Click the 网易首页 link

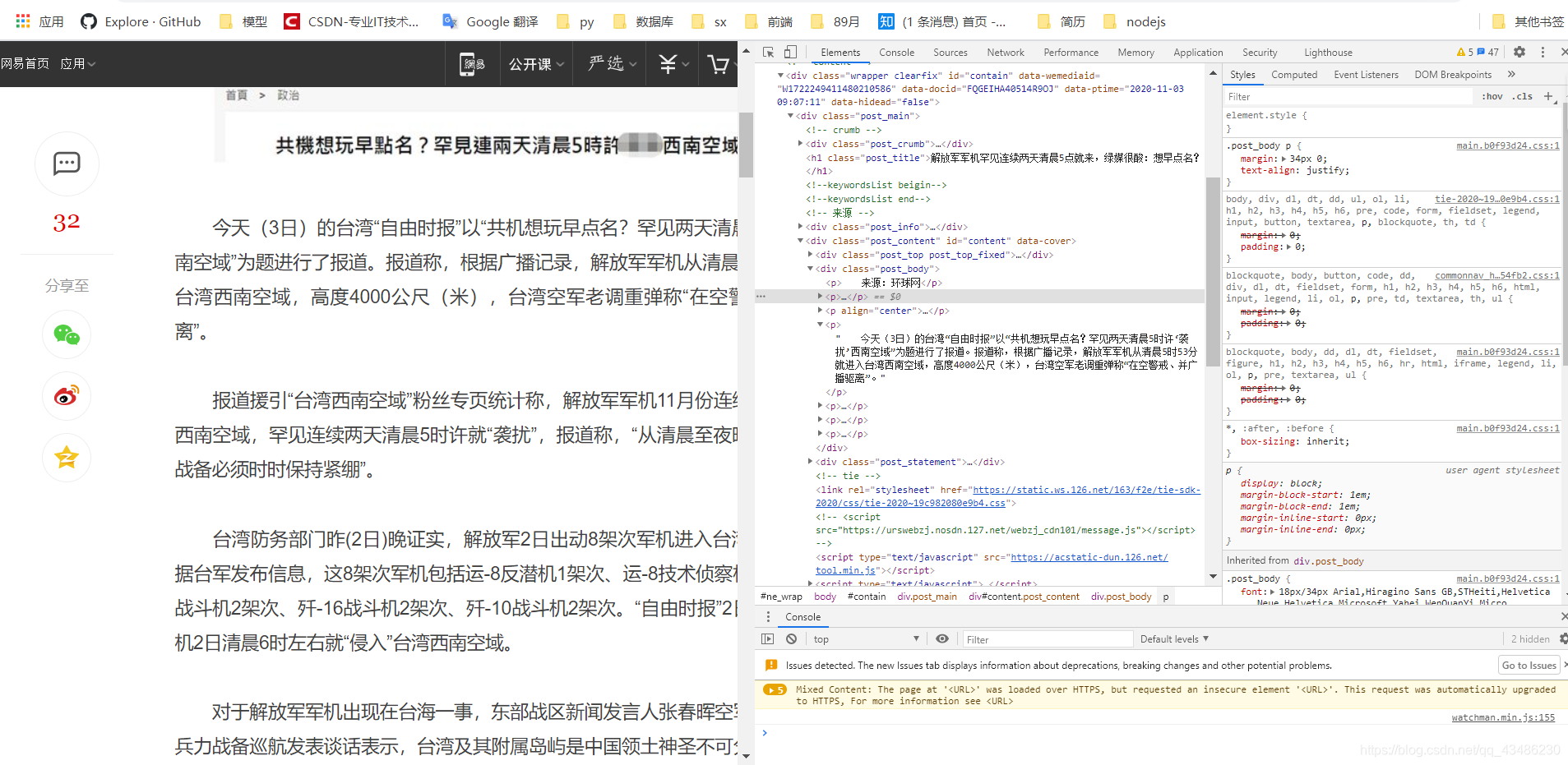coord(25,63)
